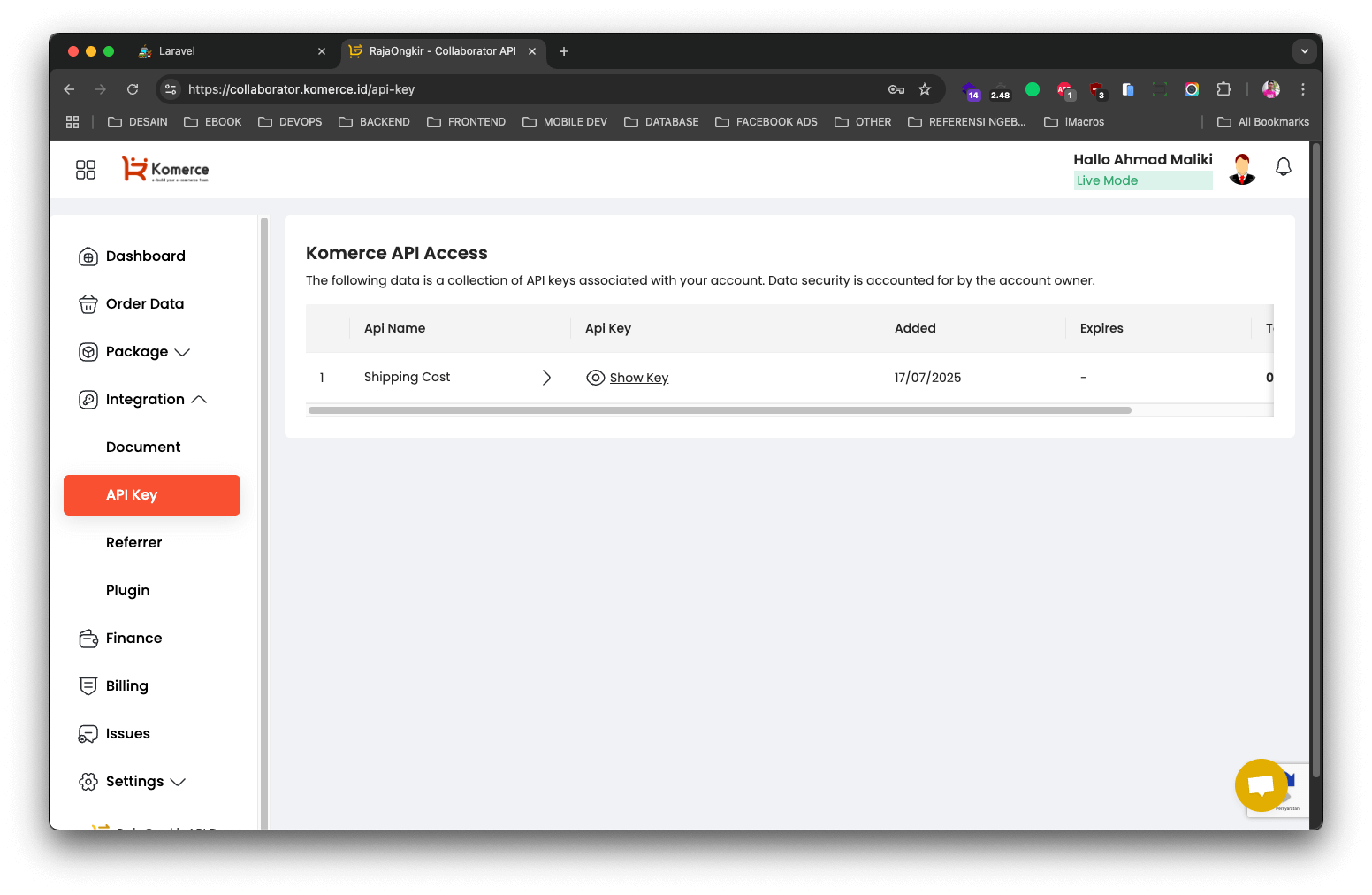Open the All Bookmarks folder
Image resolution: width=1372 pixels, height=895 pixels.
[1263, 122]
